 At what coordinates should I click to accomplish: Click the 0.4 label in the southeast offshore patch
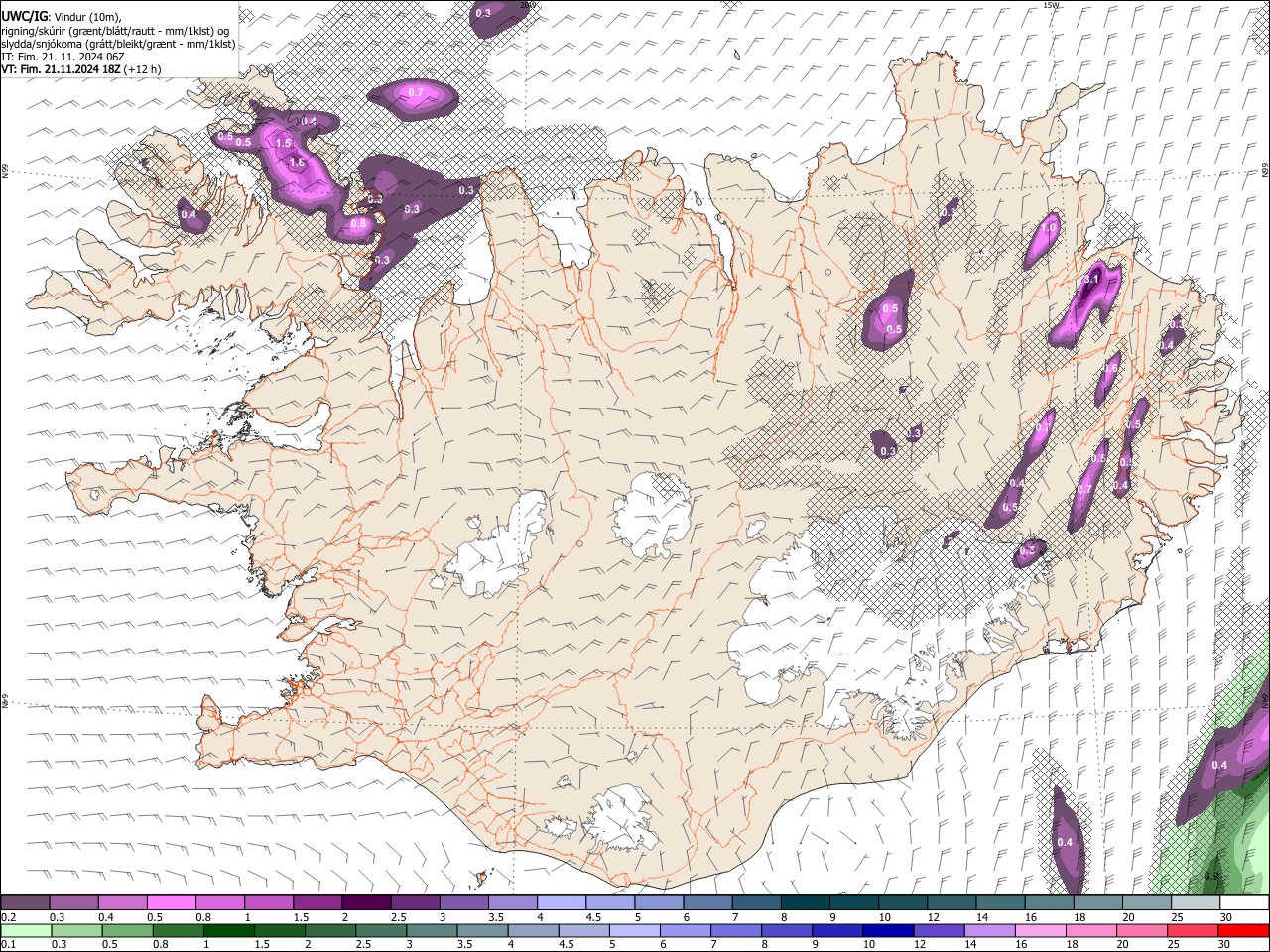click(x=1065, y=842)
